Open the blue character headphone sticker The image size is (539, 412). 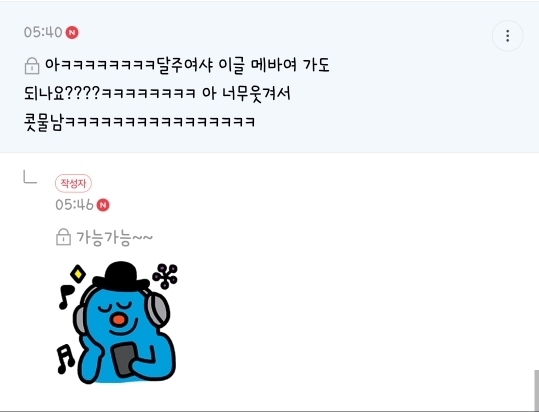[x=117, y=323]
